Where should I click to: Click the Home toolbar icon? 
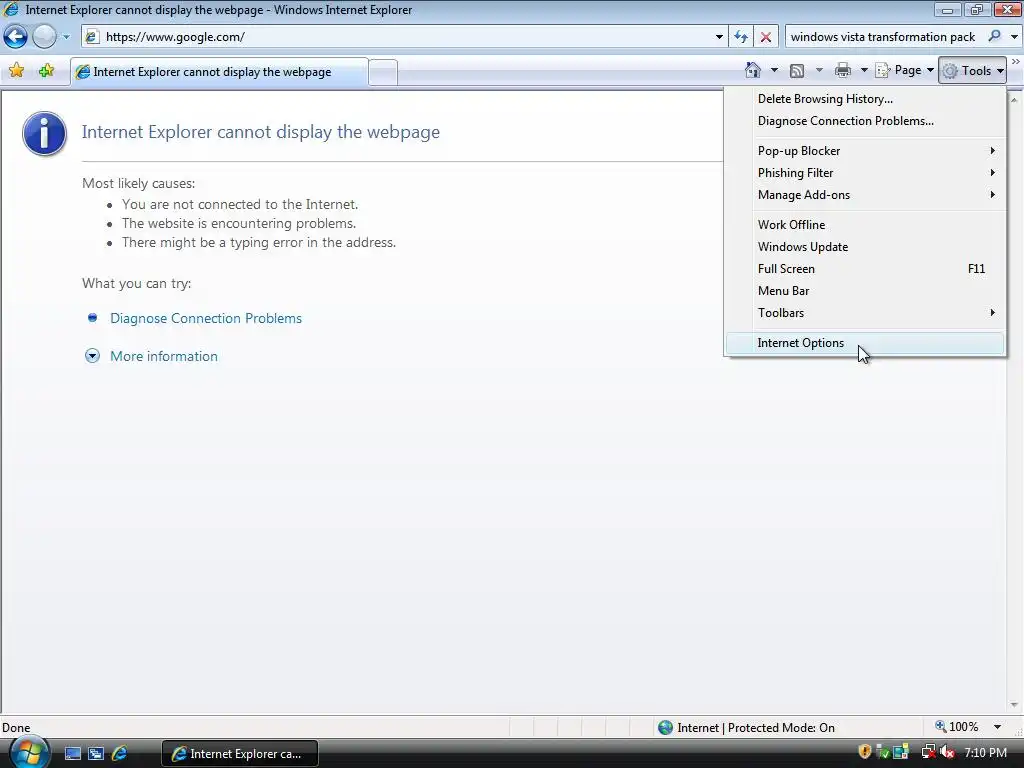tap(753, 70)
